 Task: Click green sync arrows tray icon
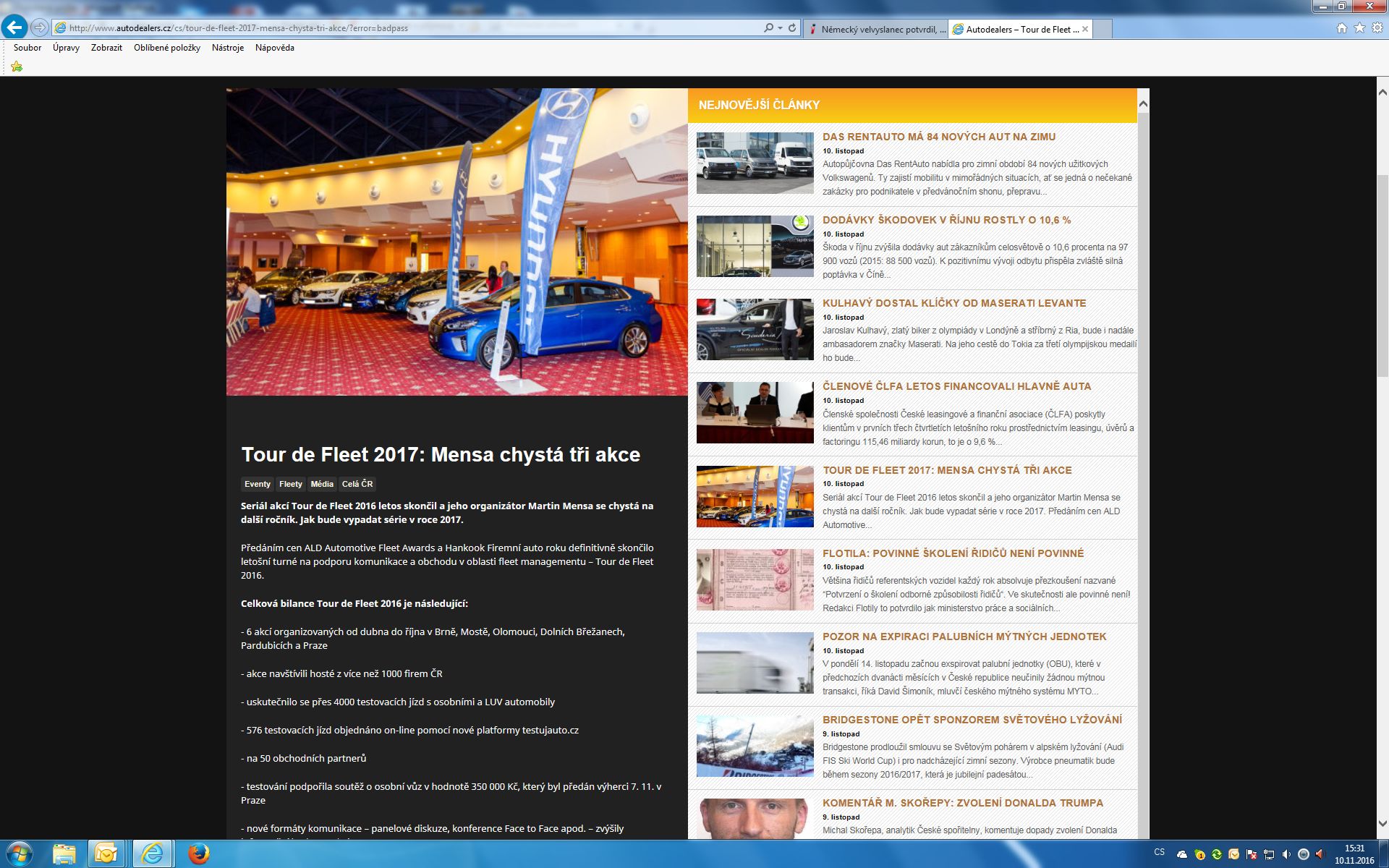point(1217,854)
